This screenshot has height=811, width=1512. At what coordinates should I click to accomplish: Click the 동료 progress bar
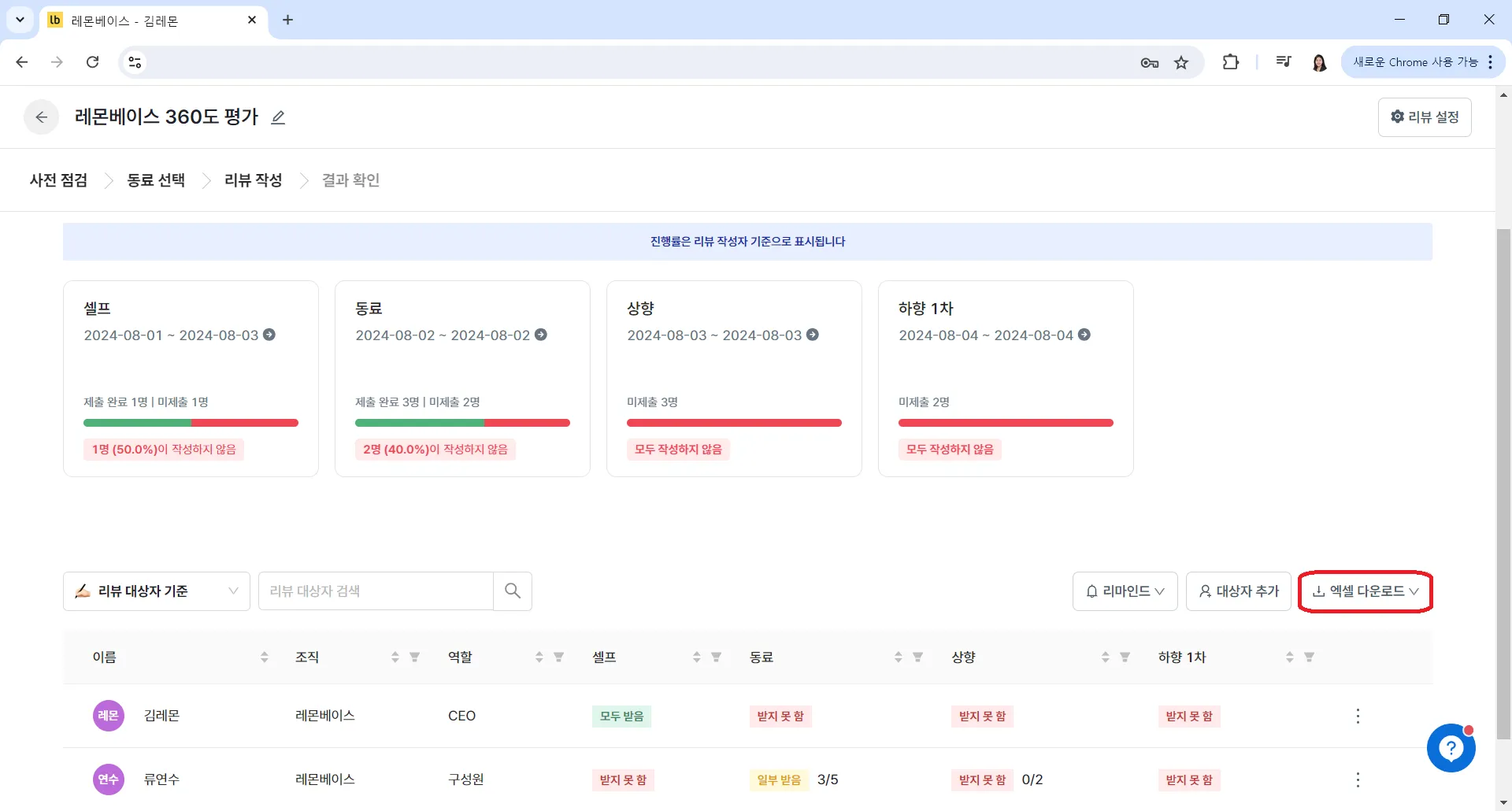[x=462, y=423]
